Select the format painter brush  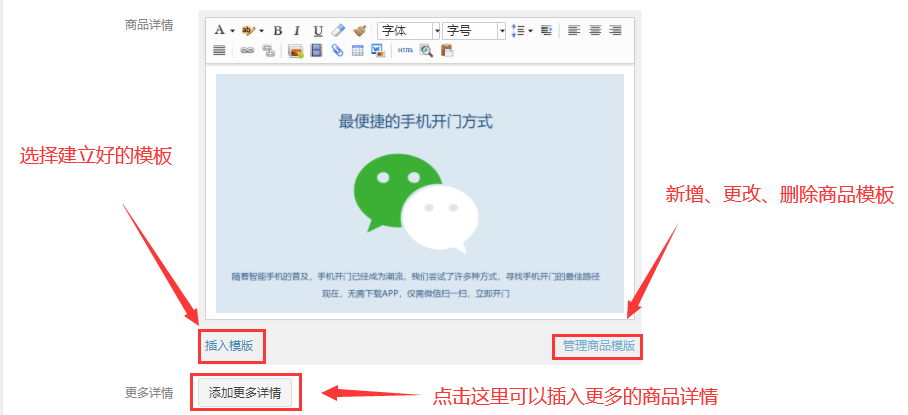coord(360,31)
